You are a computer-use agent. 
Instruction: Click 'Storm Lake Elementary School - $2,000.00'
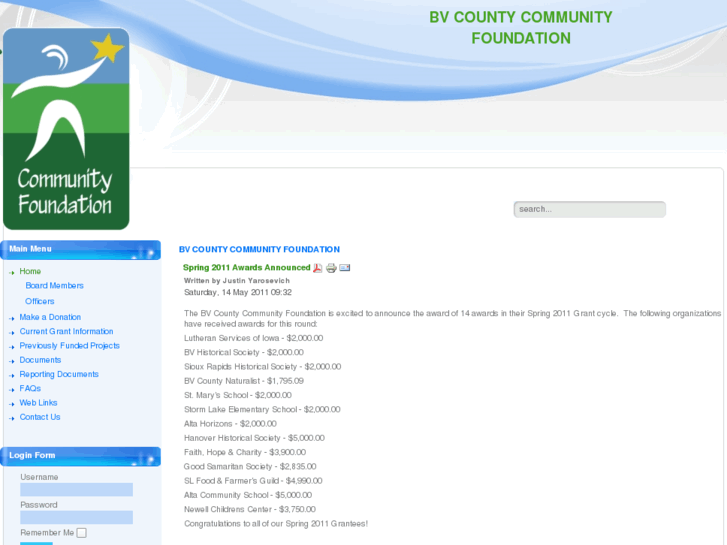262,410
